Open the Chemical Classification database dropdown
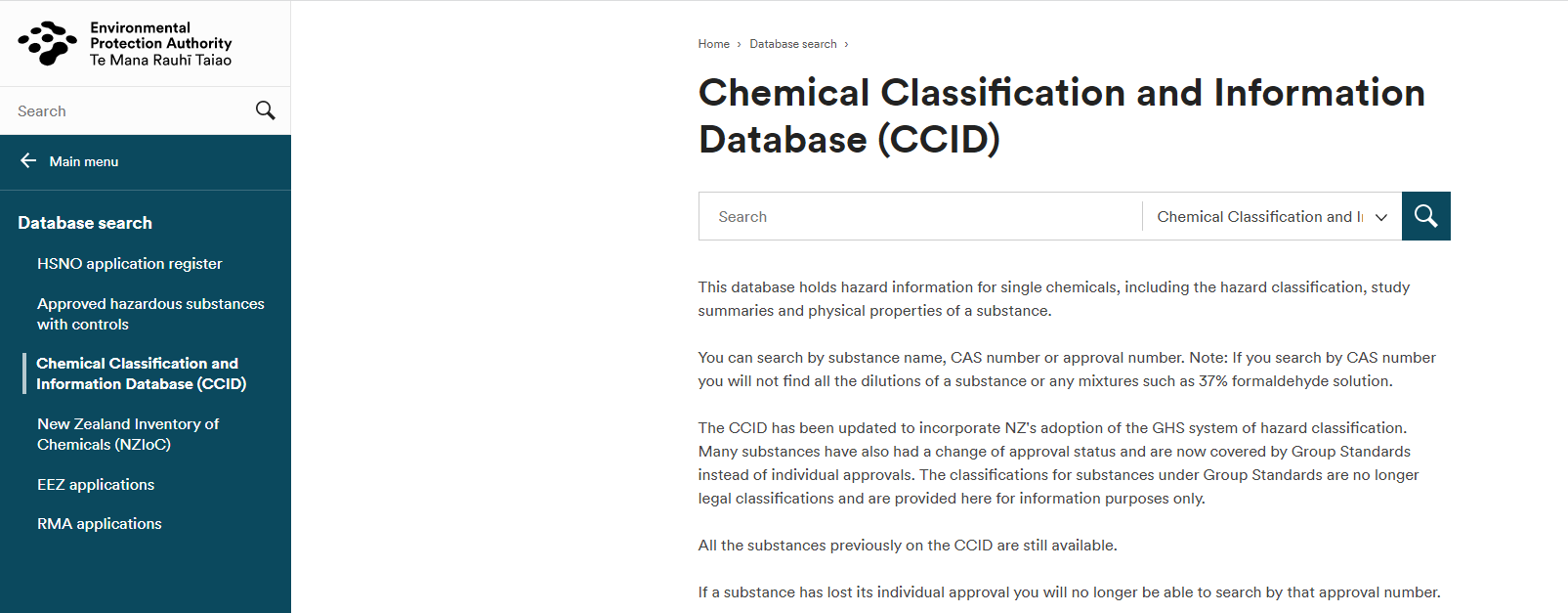The width and height of the screenshot is (1568, 613). point(1259,217)
